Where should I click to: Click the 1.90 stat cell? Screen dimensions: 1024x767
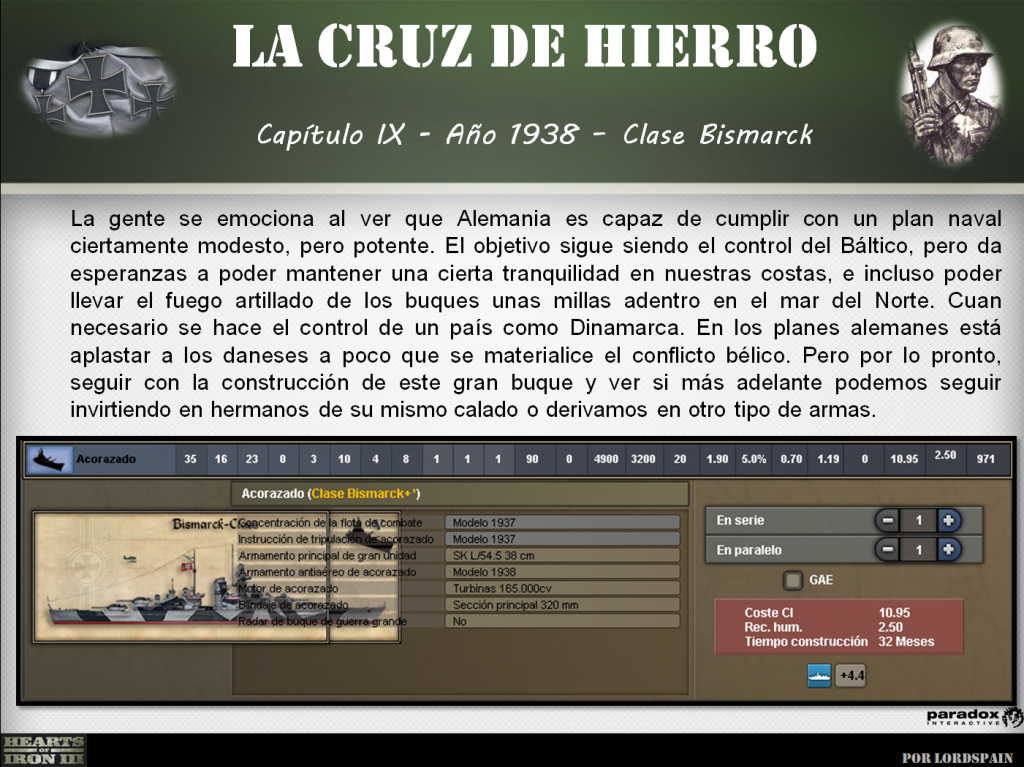717,459
